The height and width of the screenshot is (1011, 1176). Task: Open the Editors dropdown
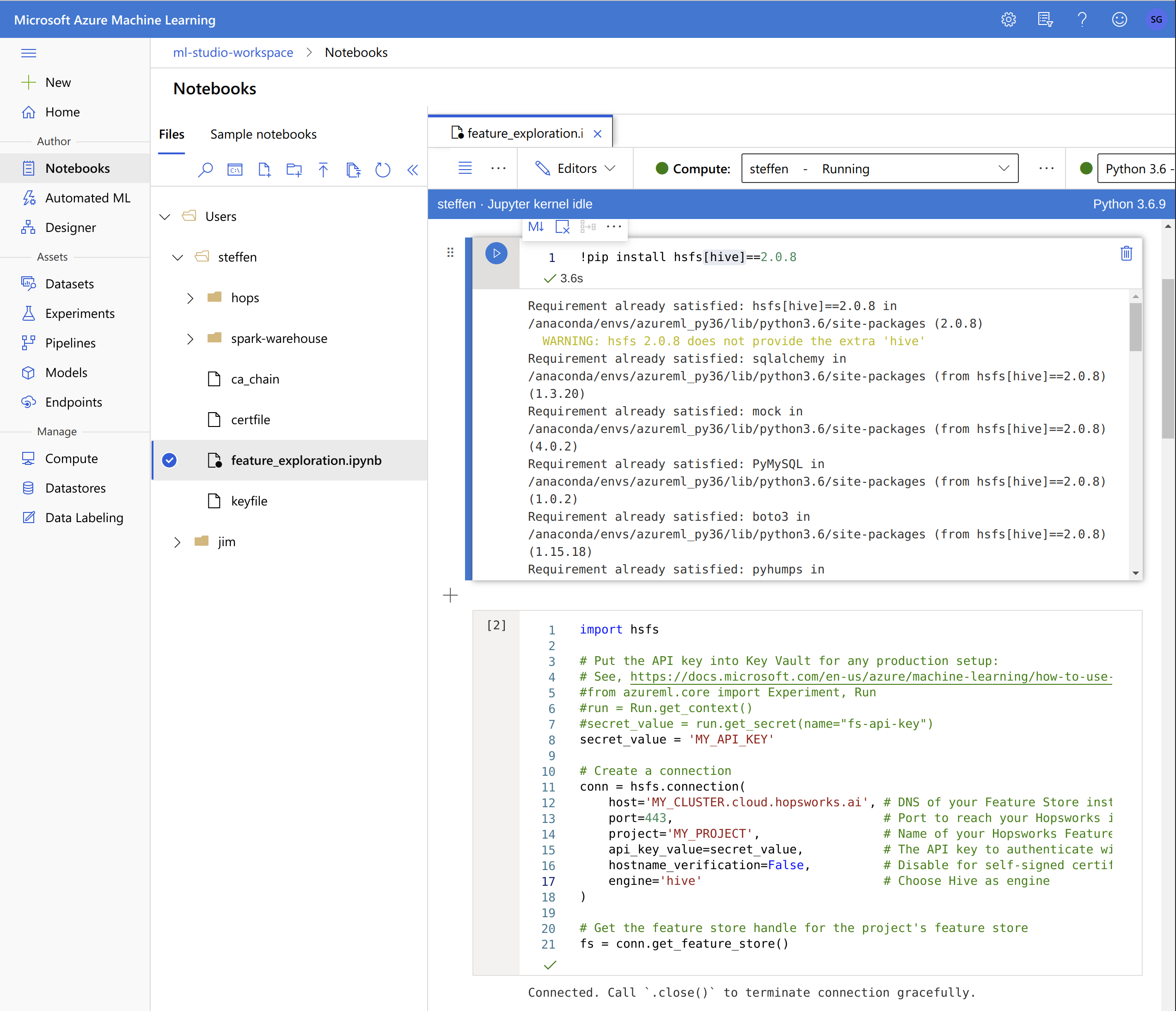[576, 168]
